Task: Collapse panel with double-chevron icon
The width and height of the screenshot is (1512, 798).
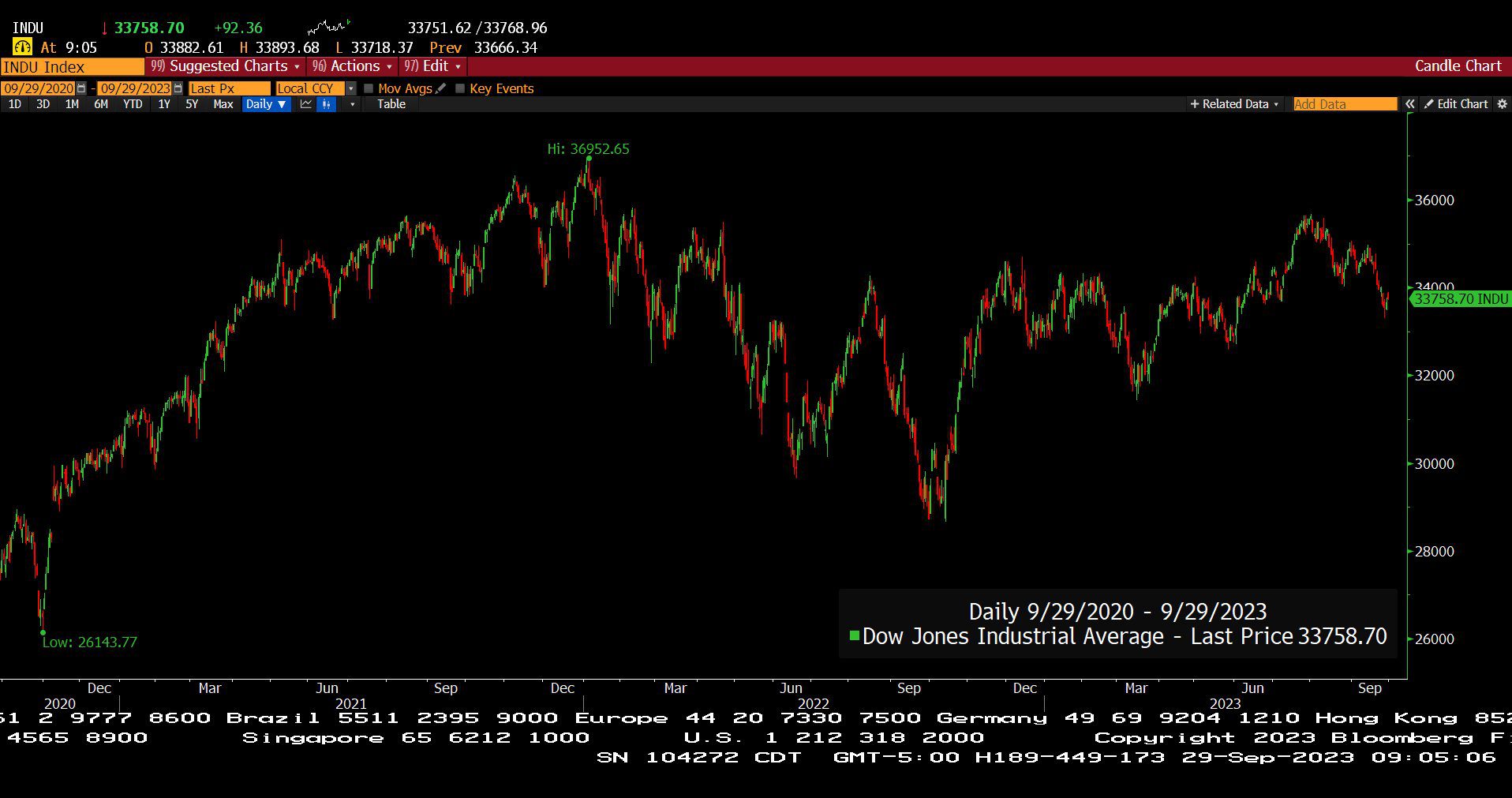Action: 1409,104
